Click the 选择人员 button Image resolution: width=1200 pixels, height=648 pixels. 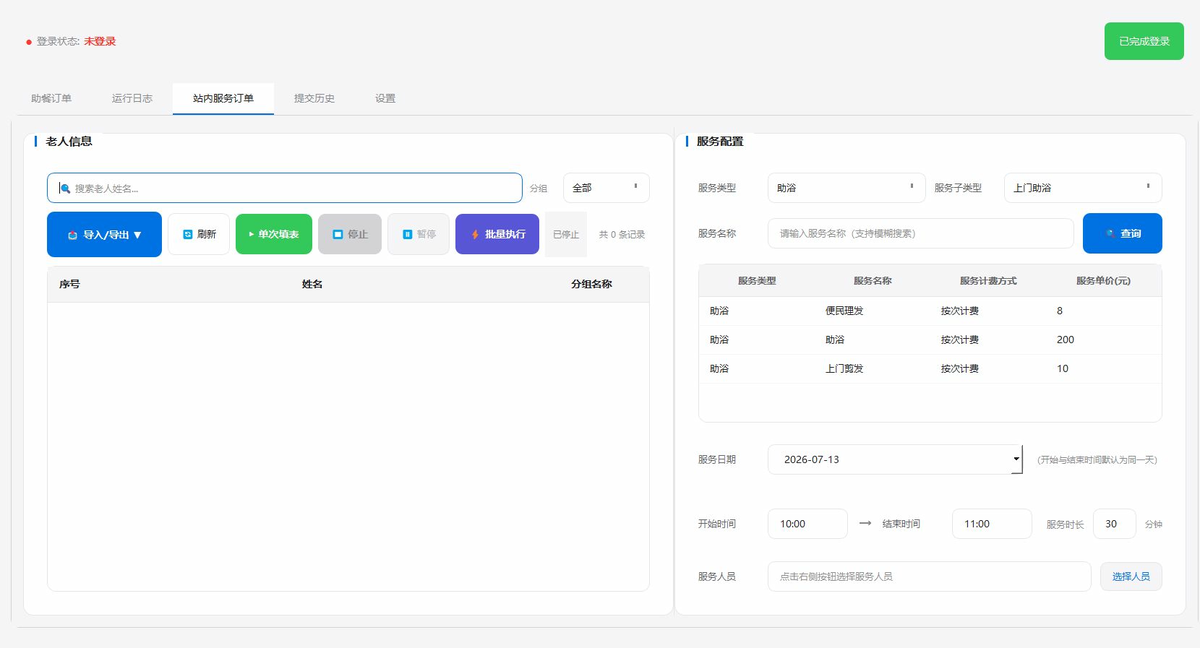[x=1131, y=576]
